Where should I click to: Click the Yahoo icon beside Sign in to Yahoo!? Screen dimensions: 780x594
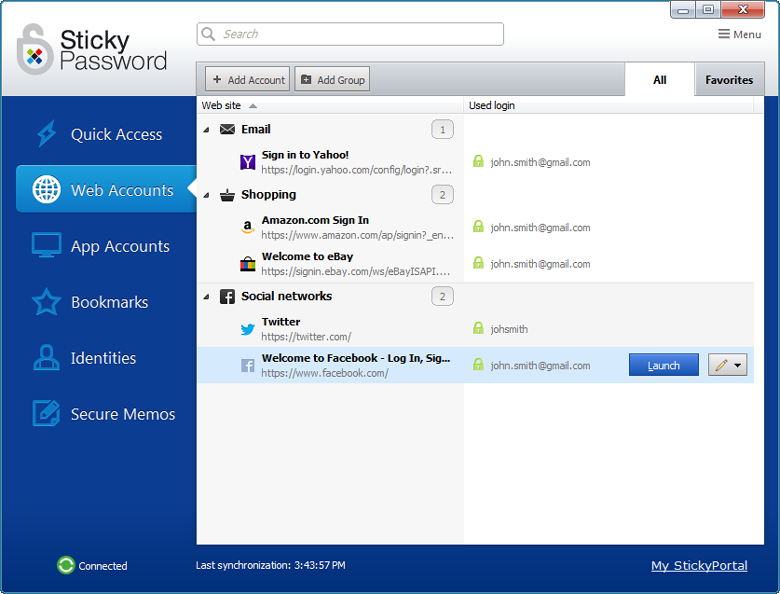pos(247,162)
